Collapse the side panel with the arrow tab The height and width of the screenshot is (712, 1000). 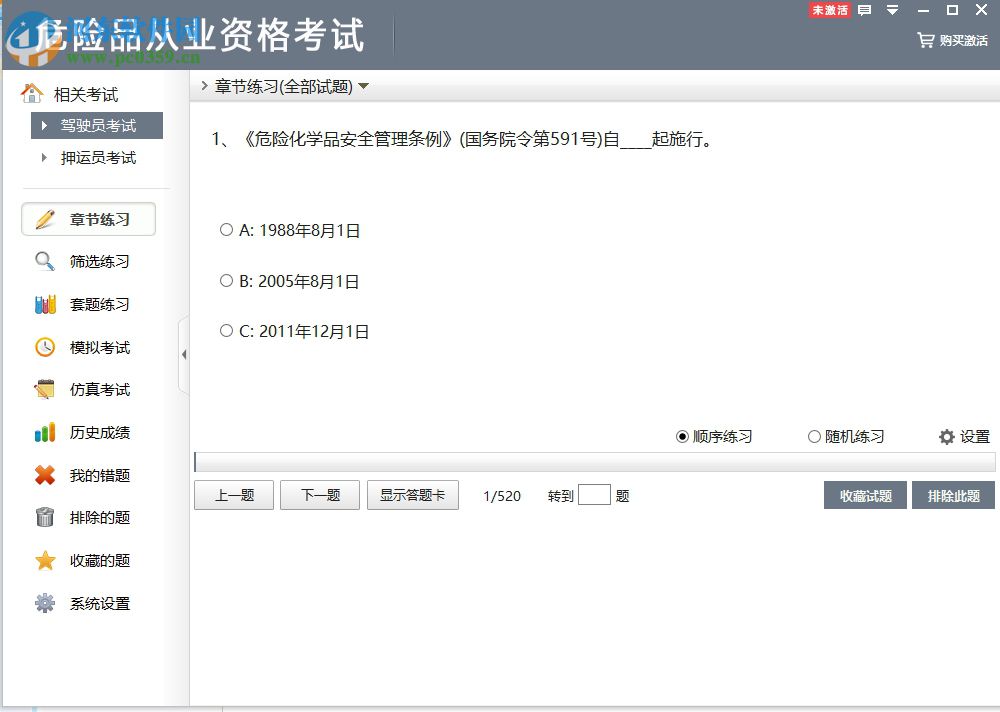(184, 354)
